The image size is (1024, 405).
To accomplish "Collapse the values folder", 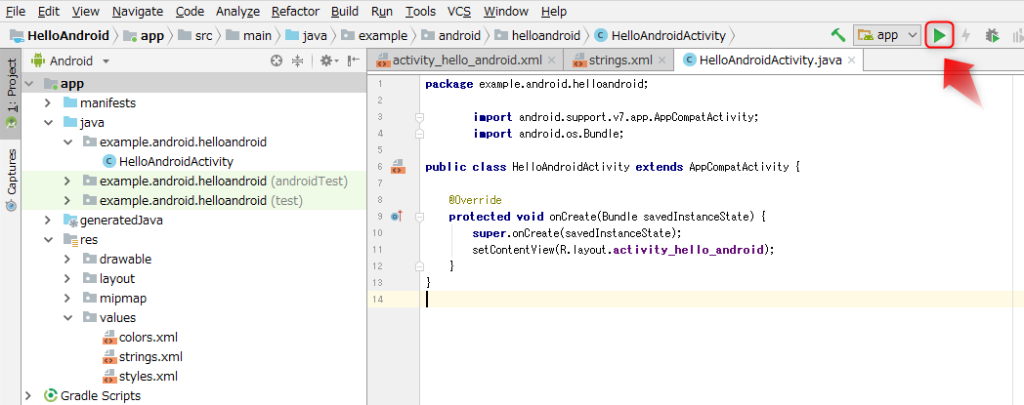I will point(67,318).
